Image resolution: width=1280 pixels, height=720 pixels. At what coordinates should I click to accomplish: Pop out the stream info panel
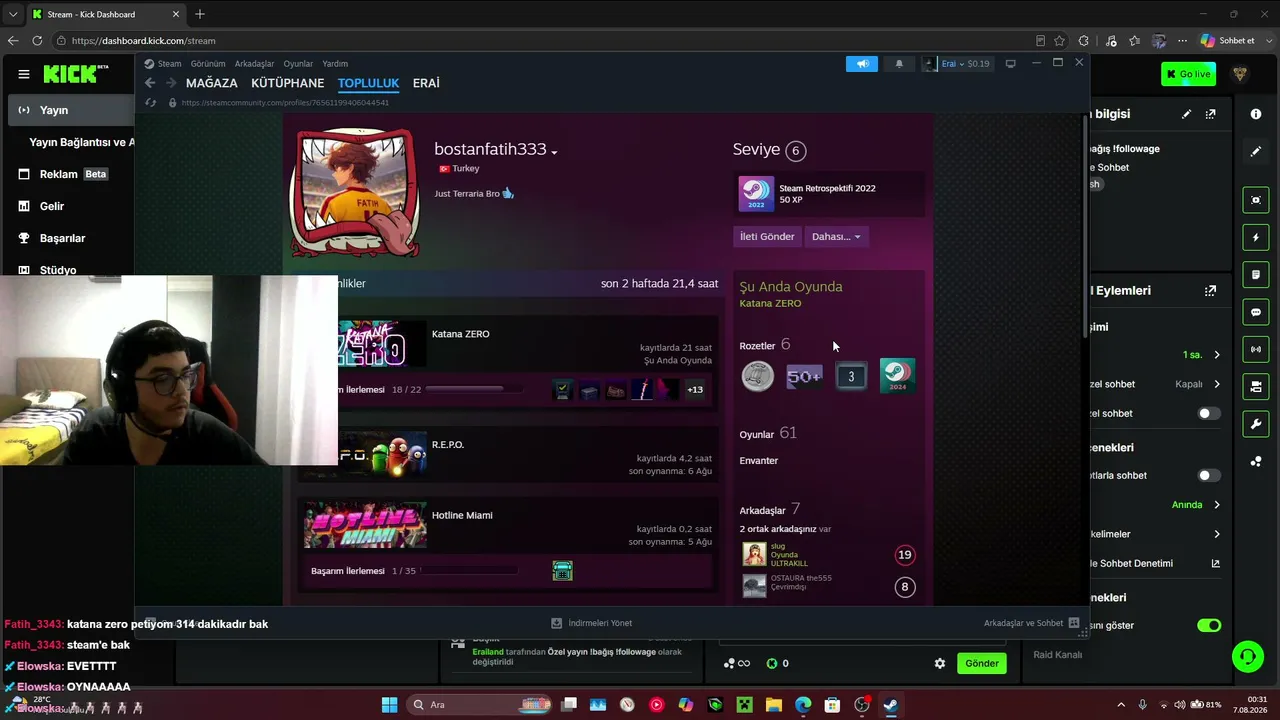1211,114
